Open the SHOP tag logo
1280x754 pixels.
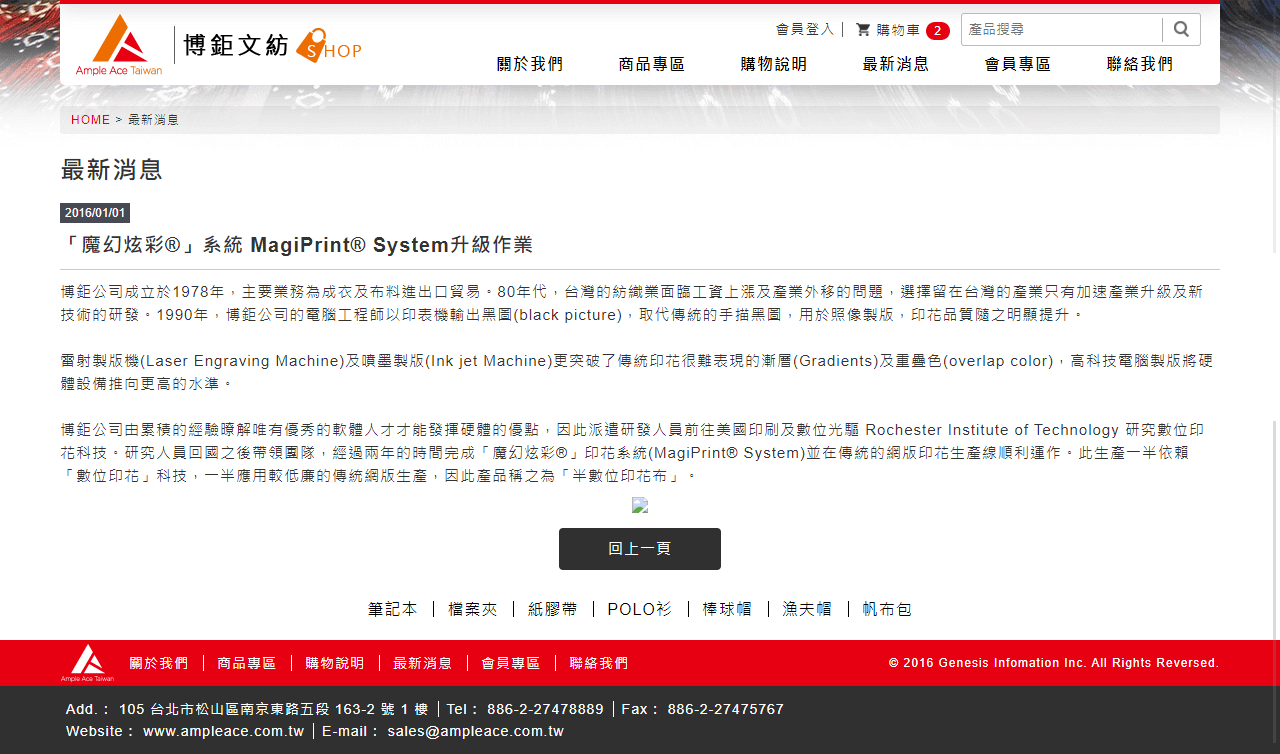[x=329, y=46]
